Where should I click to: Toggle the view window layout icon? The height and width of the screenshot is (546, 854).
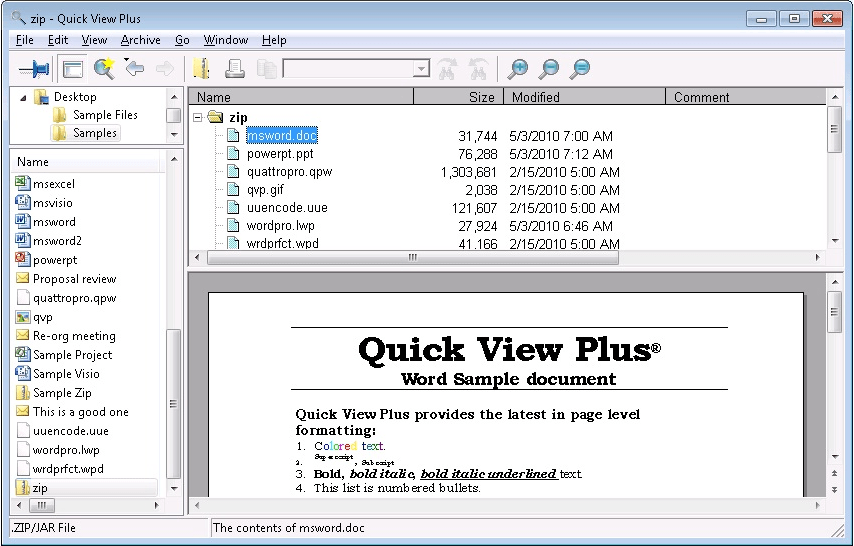[x=73, y=69]
